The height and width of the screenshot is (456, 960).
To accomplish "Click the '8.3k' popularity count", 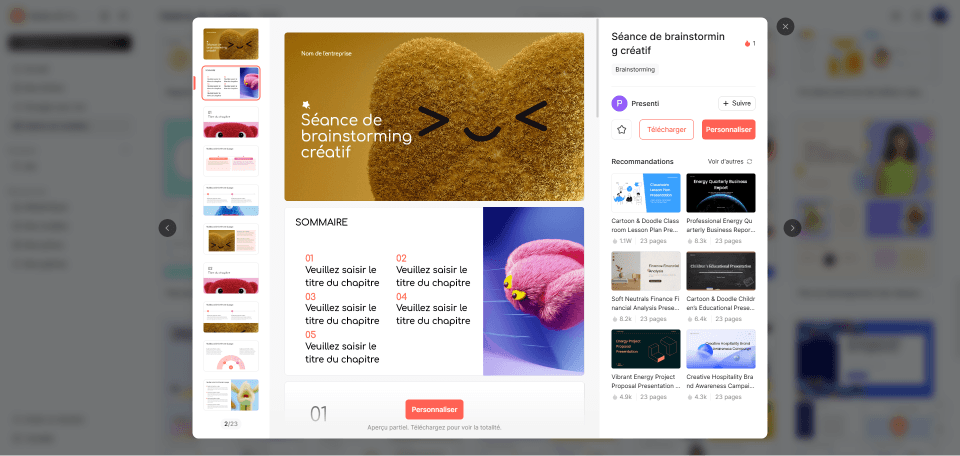I will coord(700,241).
